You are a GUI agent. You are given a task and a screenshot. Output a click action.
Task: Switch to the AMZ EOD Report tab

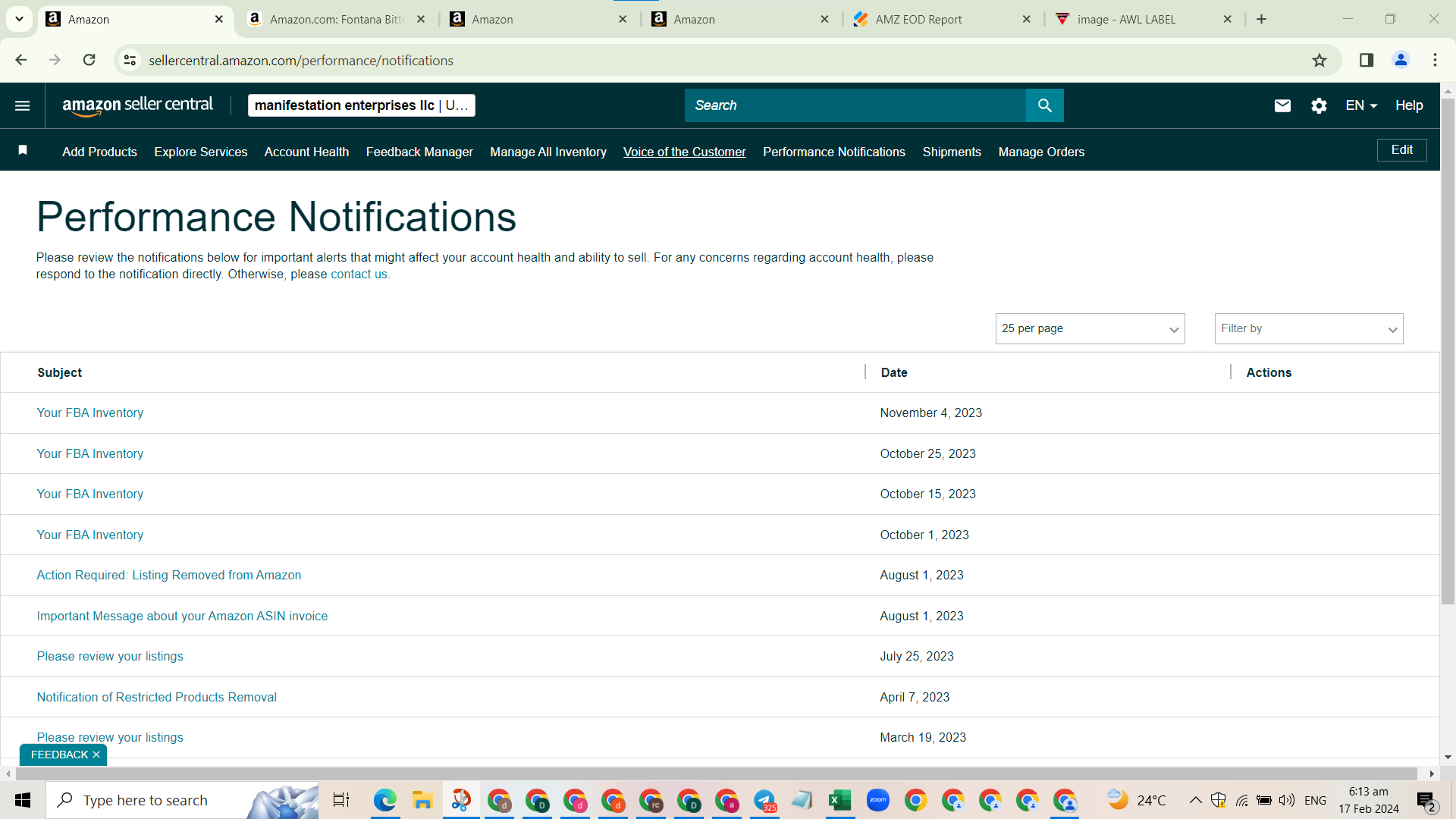click(x=941, y=20)
